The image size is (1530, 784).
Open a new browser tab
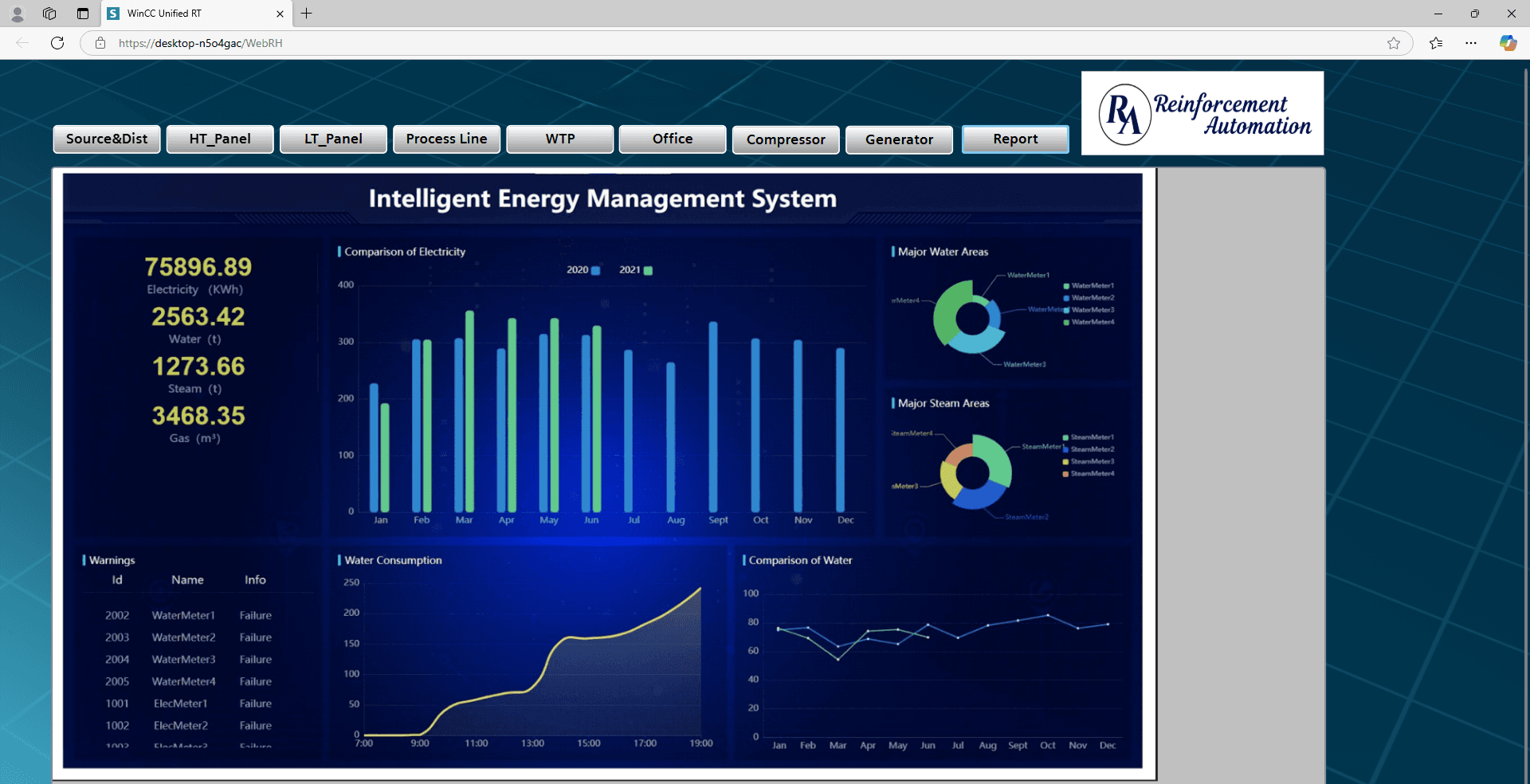pos(307,14)
